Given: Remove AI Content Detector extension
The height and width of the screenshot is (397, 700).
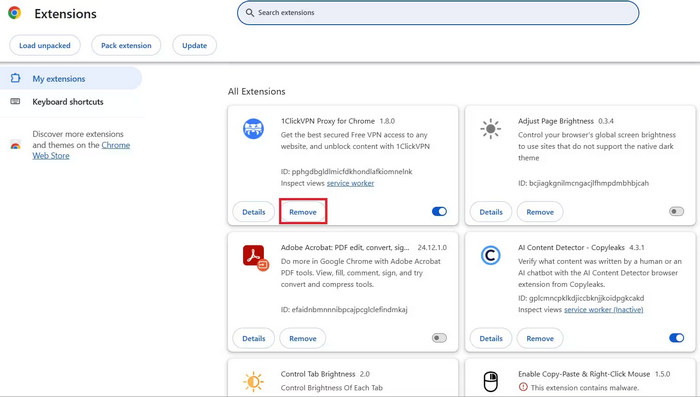Looking at the screenshot, I should point(540,338).
